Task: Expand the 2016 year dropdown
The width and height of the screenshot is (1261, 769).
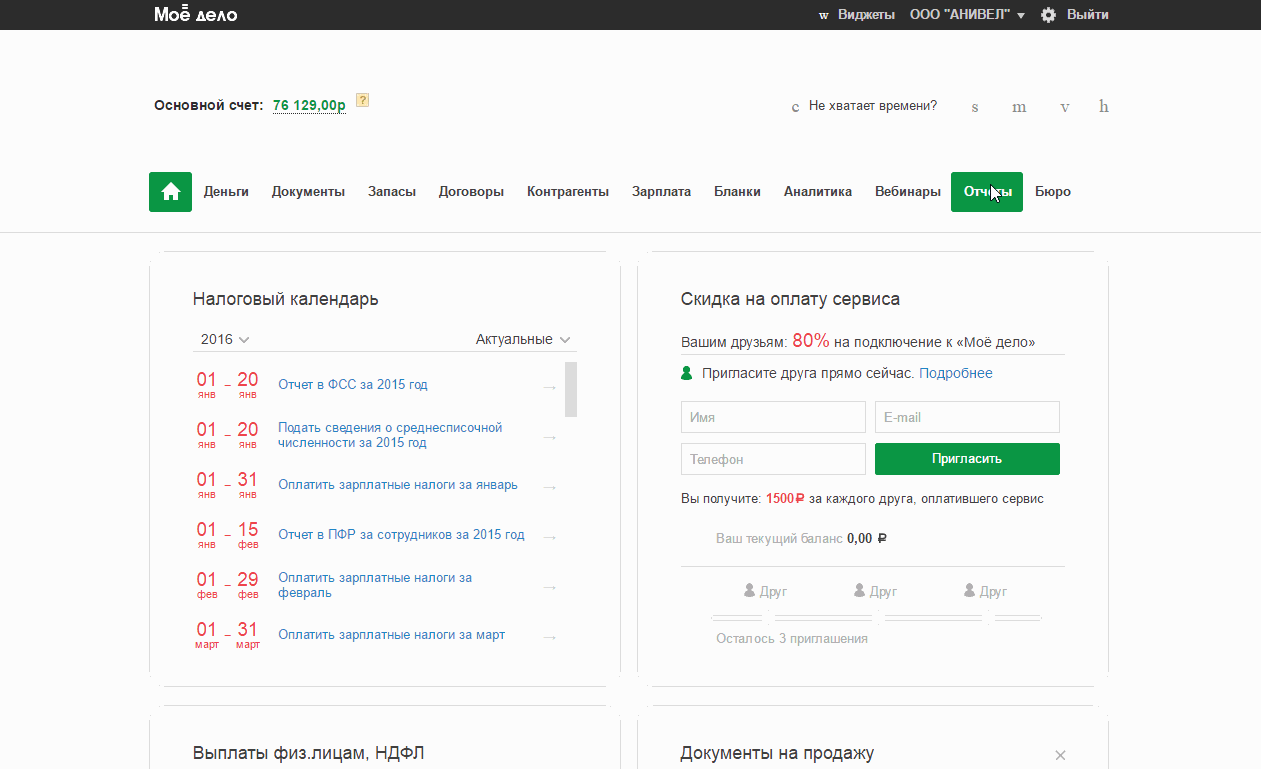Action: coord(225,339)
